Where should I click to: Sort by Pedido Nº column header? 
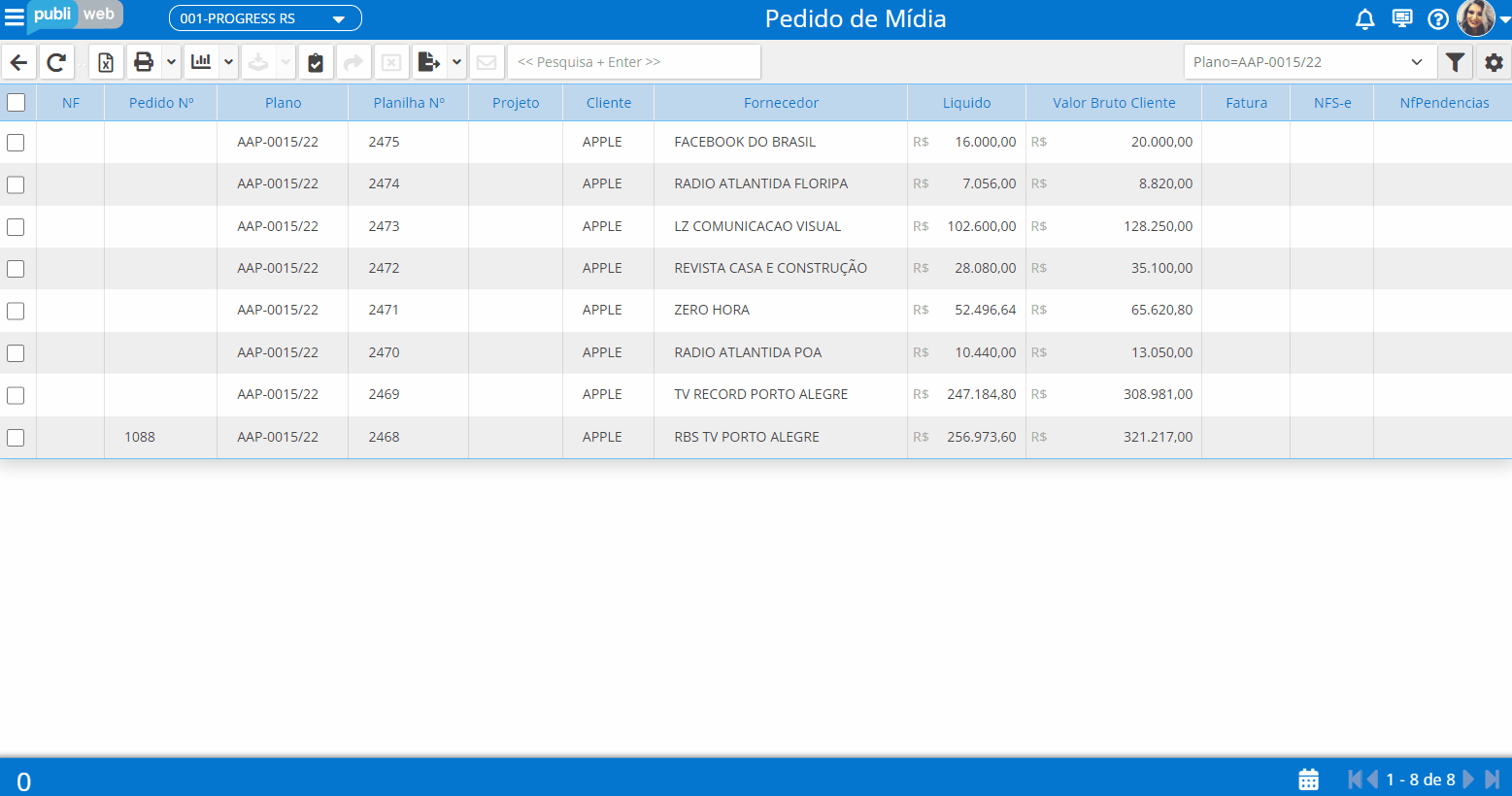click(161, 103)
